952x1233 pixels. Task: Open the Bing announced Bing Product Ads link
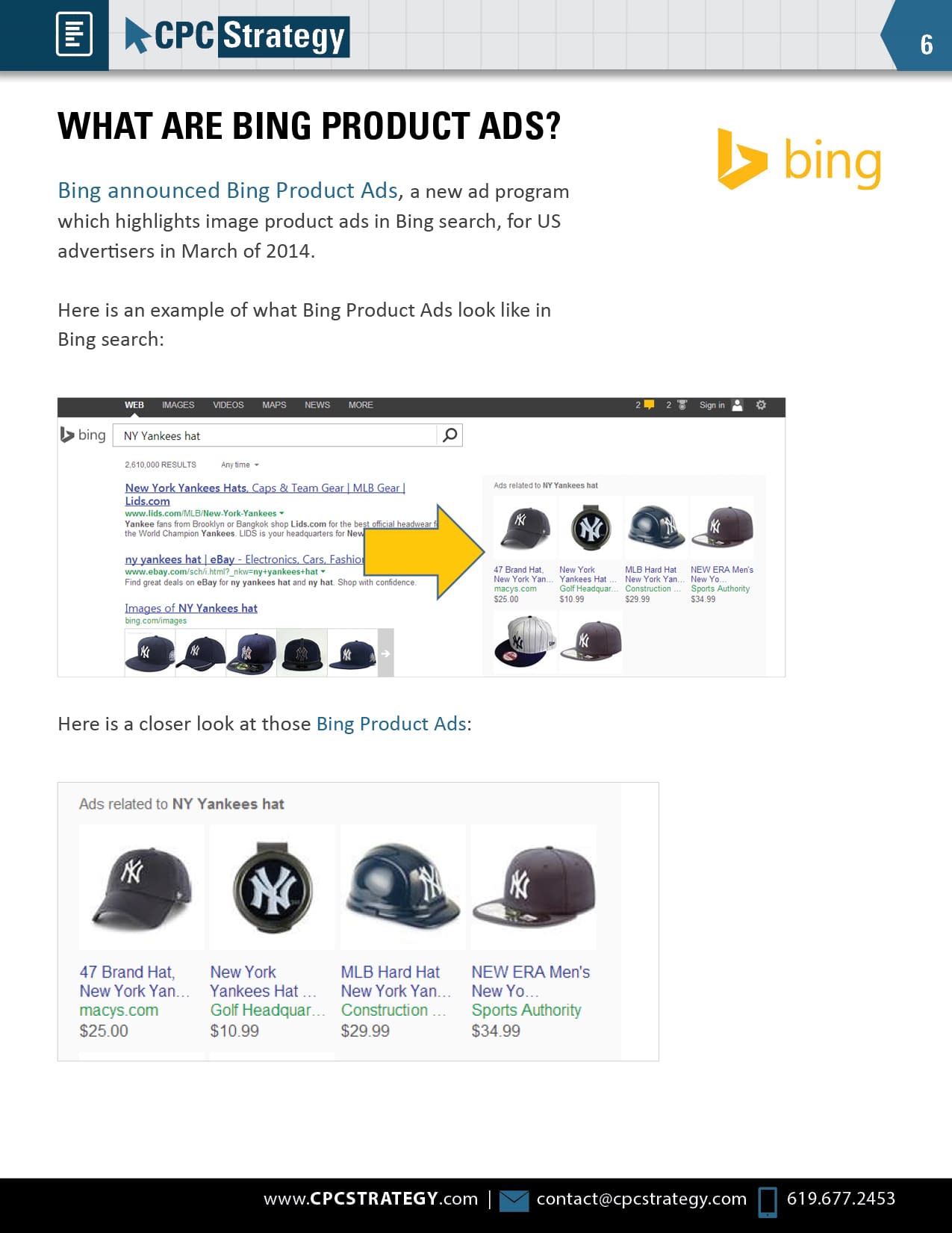228,191
